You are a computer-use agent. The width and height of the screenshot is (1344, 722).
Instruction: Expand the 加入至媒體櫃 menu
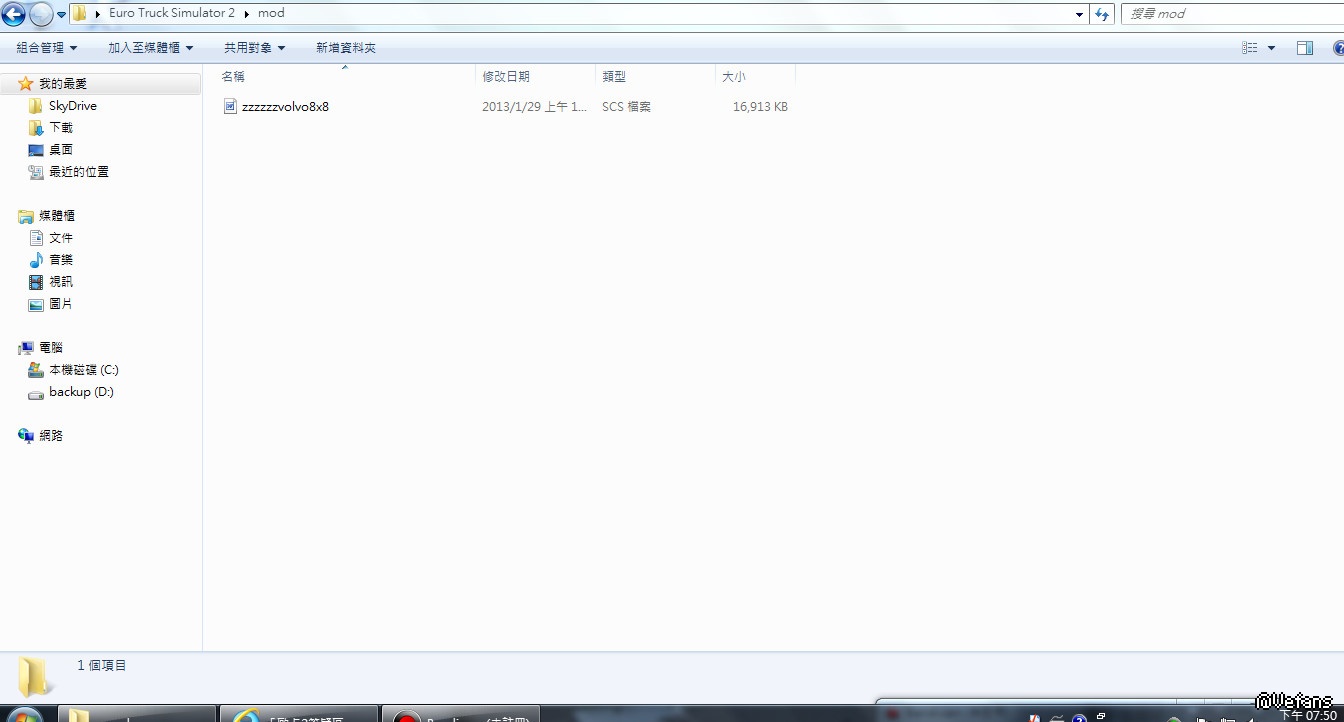coord(150,48)
